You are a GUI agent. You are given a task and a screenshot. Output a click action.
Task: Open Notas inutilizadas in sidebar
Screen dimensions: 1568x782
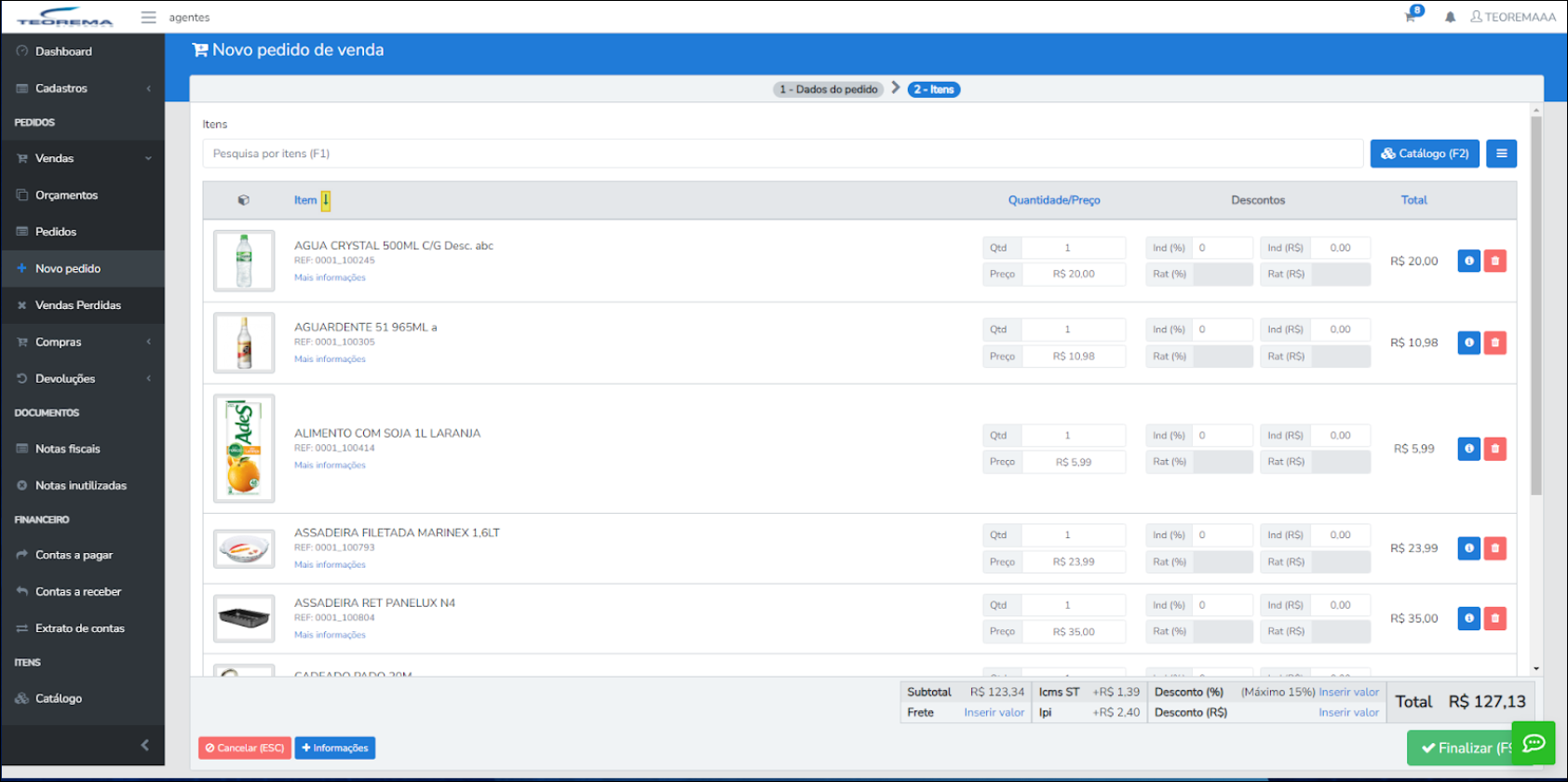pyautogui.click(x=82, y=485)
